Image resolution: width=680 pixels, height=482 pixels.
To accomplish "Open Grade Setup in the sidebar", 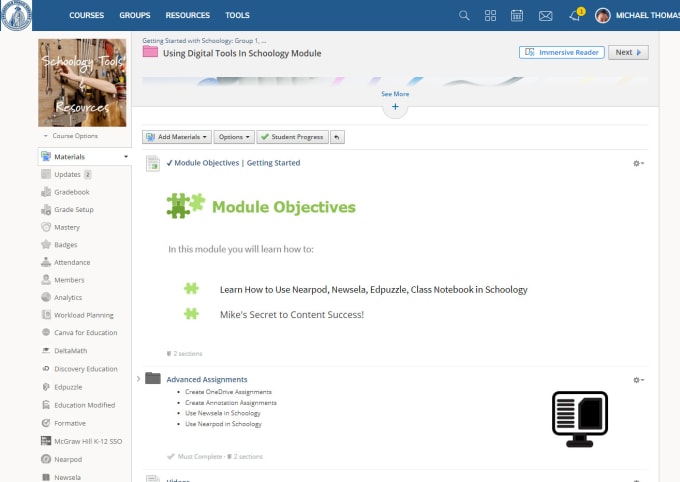I will pos(73,210).
